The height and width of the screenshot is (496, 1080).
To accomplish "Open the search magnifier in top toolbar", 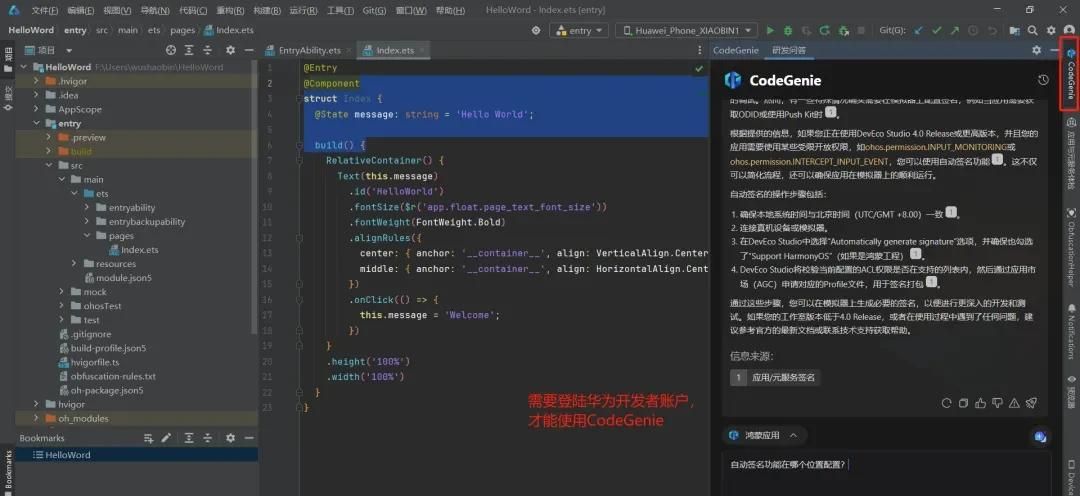I will tap(1032, 30).
